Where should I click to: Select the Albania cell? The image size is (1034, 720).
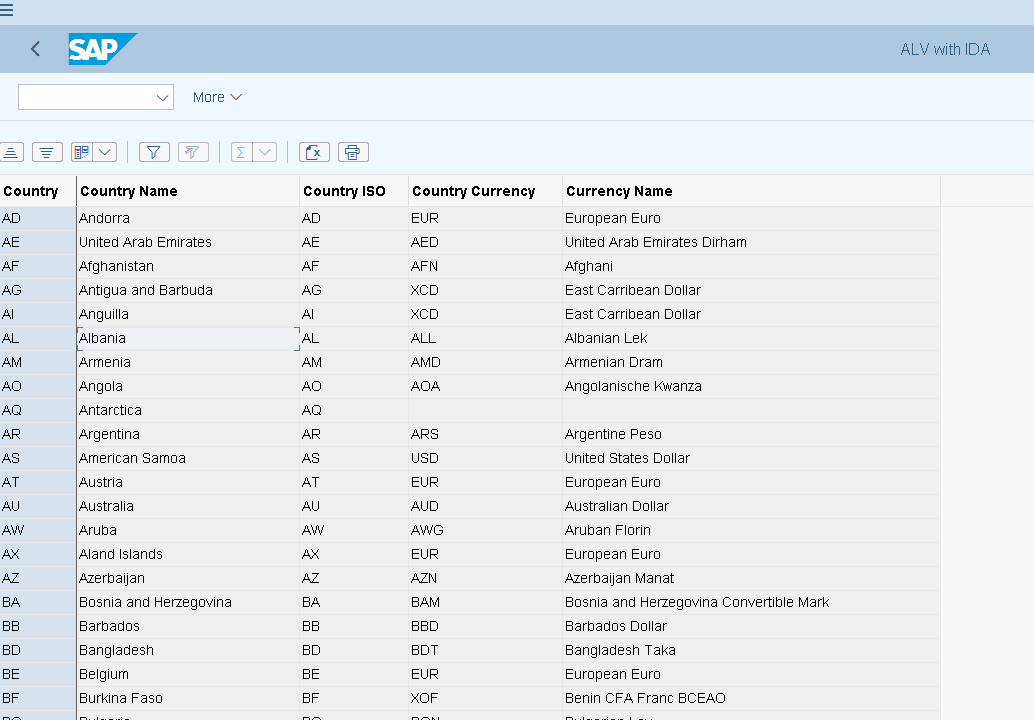click(x=188, y=338)
